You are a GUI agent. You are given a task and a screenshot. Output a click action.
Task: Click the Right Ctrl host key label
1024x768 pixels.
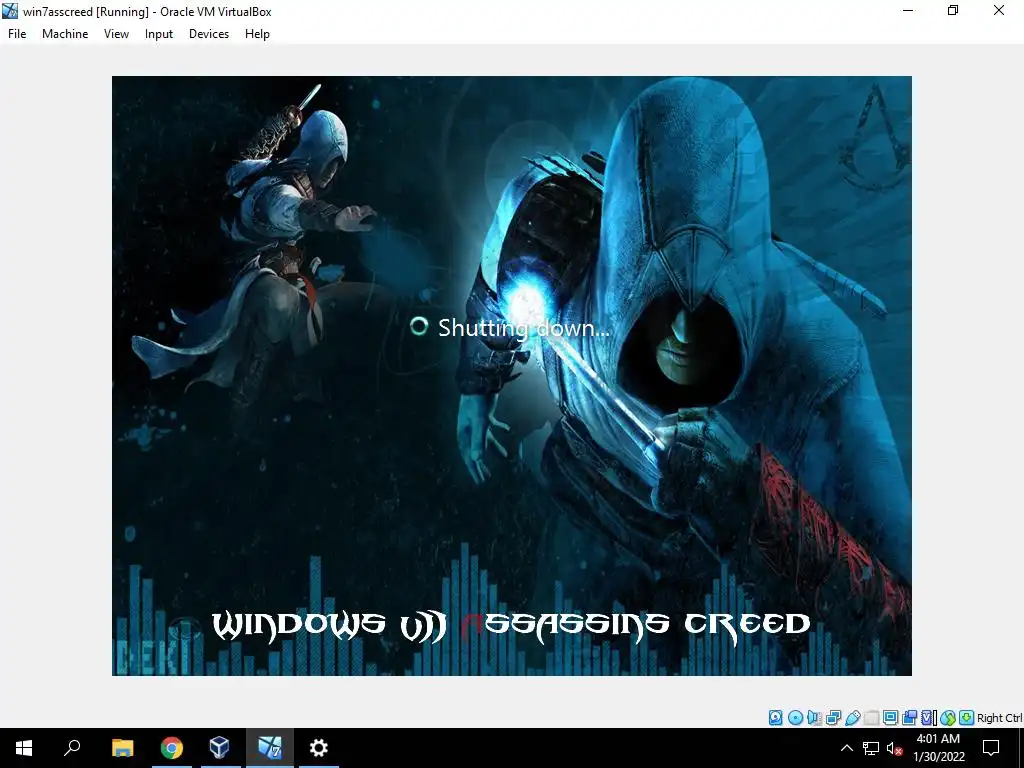(x=1000, y=718)
